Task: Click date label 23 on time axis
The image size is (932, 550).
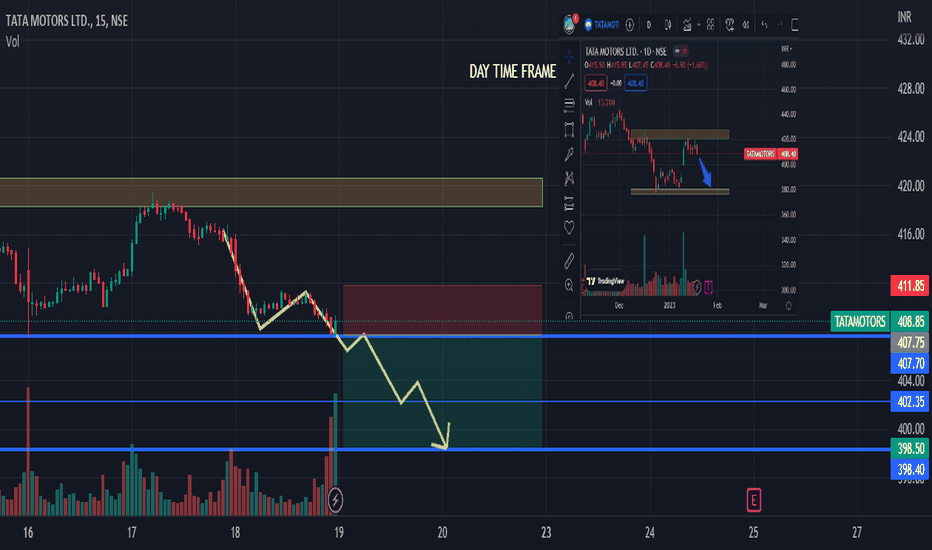Action: (546, 532)
